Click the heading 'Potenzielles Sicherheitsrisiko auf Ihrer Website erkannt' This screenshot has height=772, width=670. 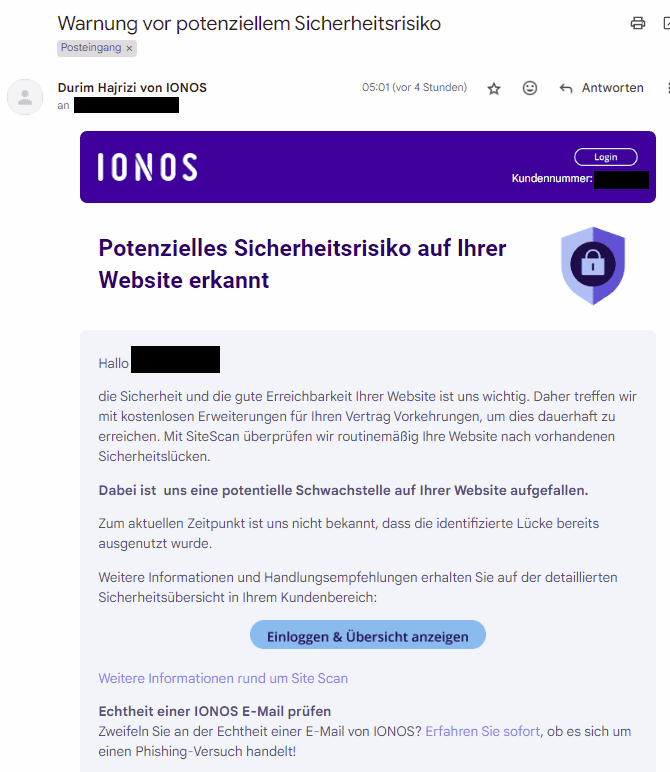[302, 264]
